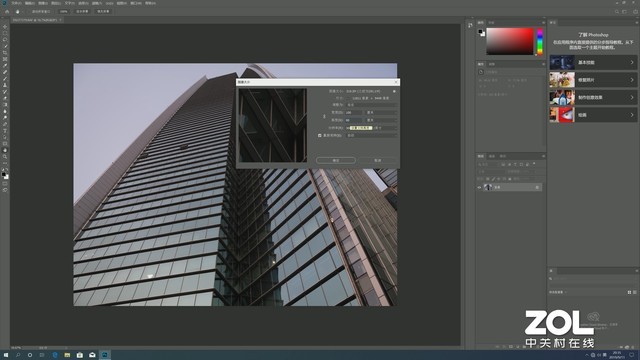Image resolution: width=640 pixels, height=360 pixels.
Task: Click the Height input field
Action: coord(354,120)
